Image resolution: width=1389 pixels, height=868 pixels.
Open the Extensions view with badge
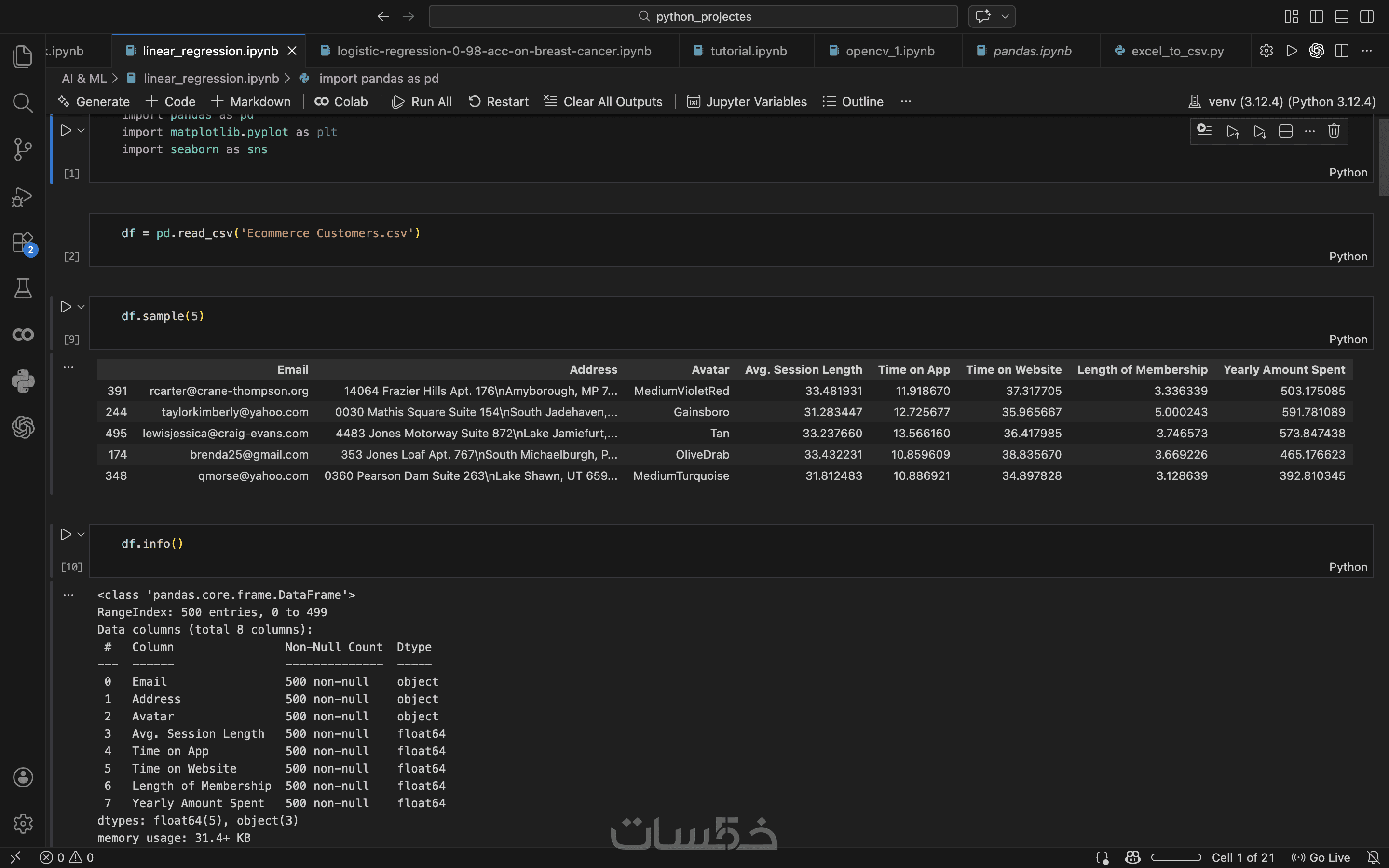(x=22, y=242)
